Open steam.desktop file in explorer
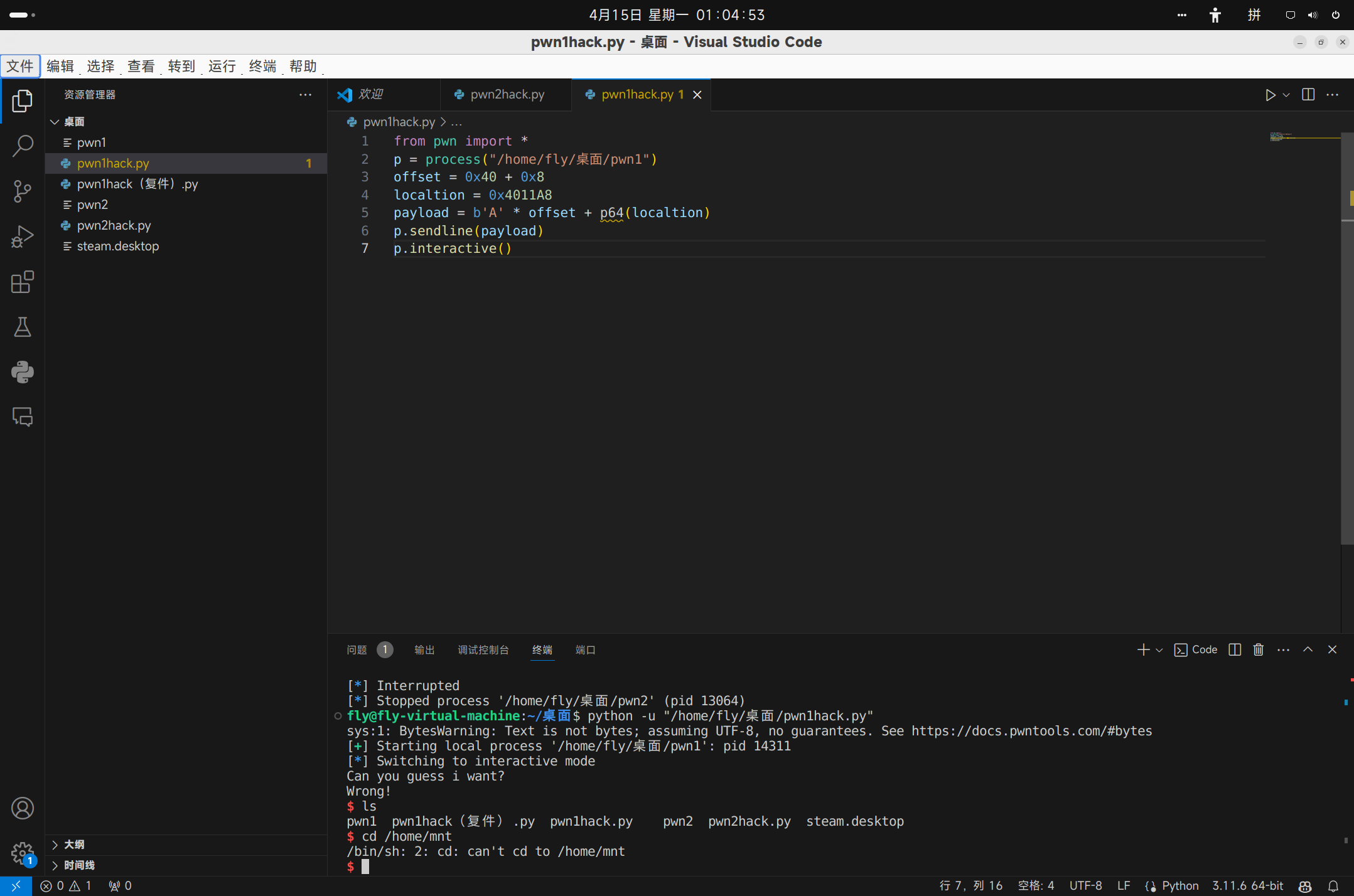 pyautogui.click(x=117, y=246)
